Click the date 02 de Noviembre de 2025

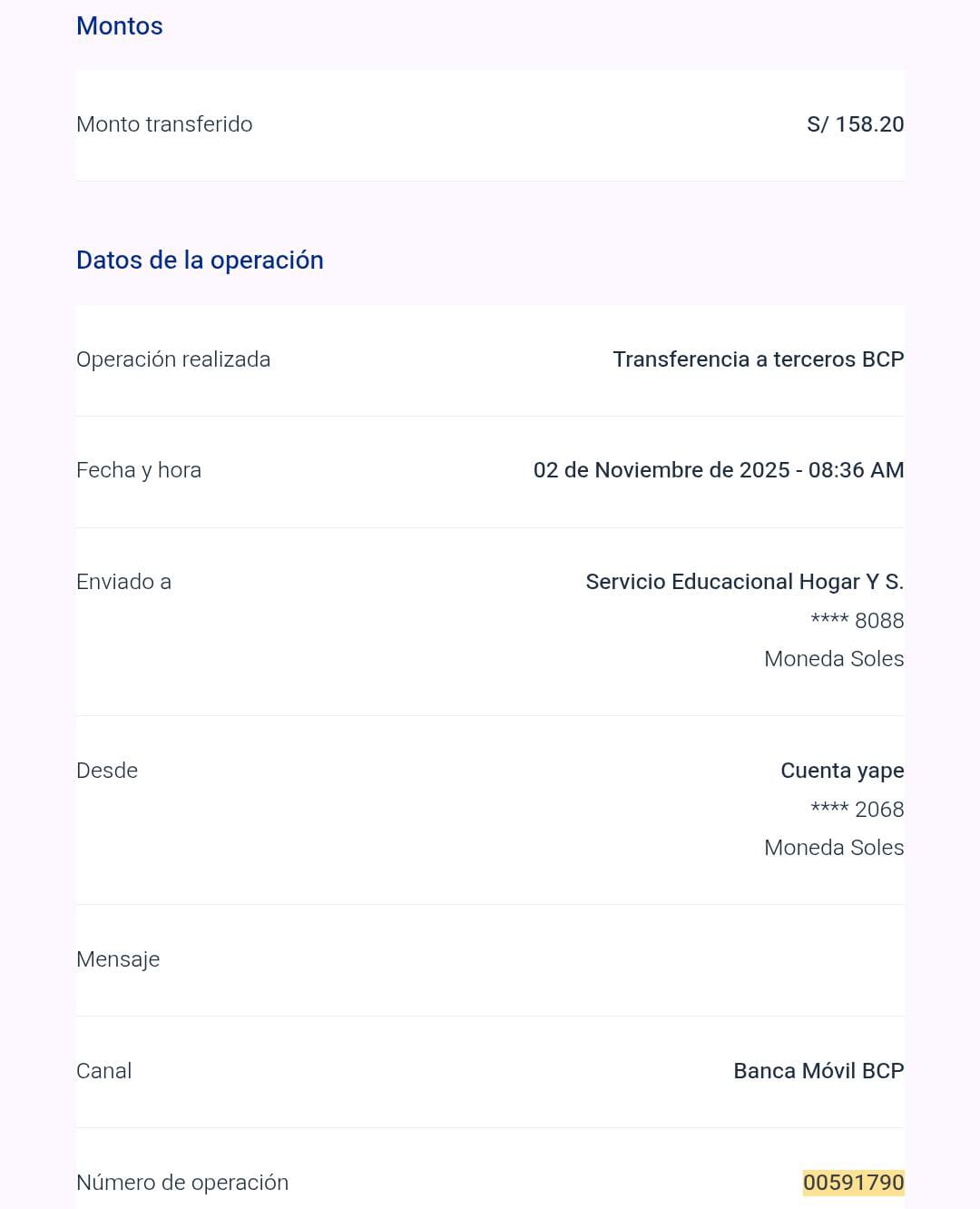pos(661,470)
